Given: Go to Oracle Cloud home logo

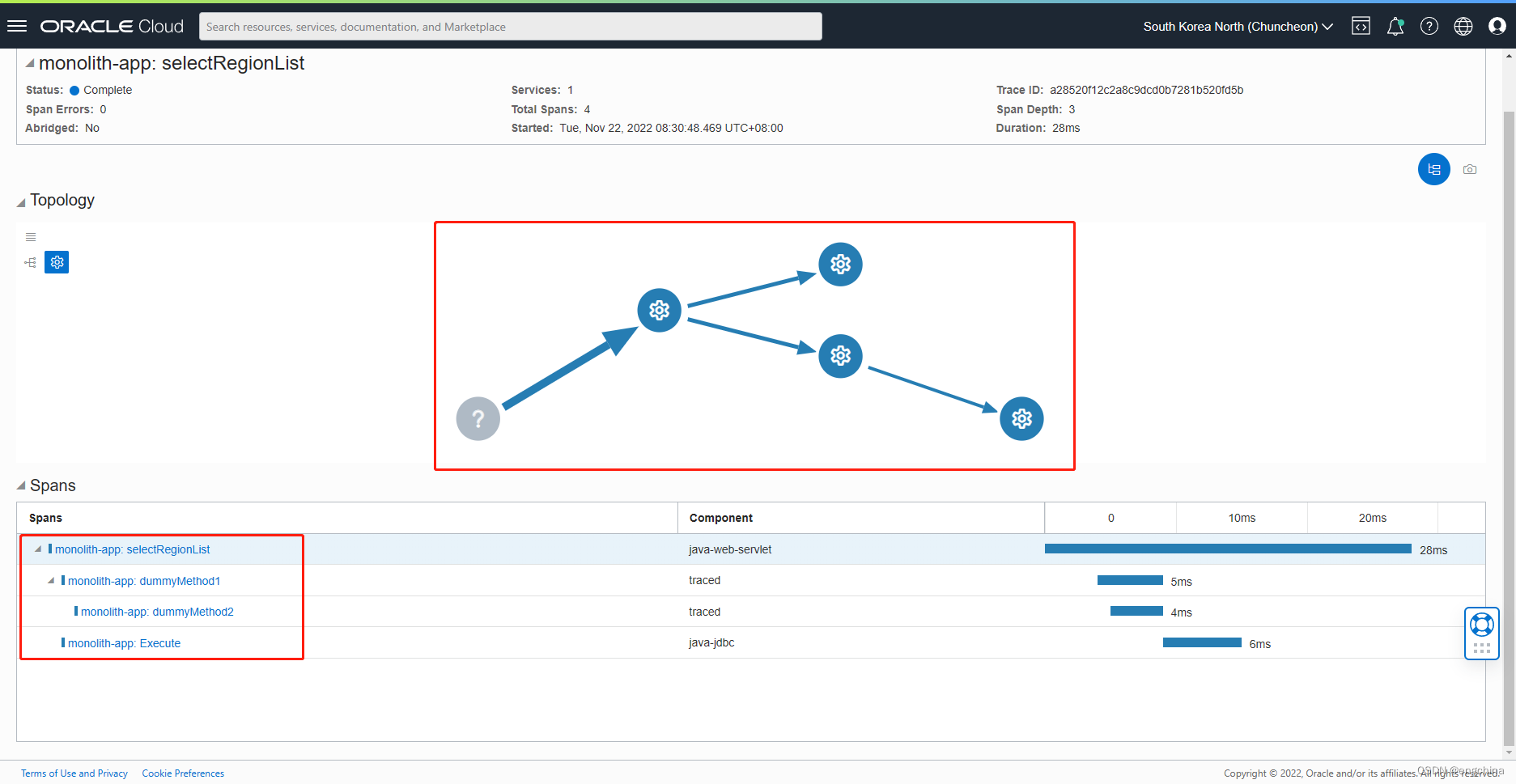Looking at the screenshot, I should [112, 27].
